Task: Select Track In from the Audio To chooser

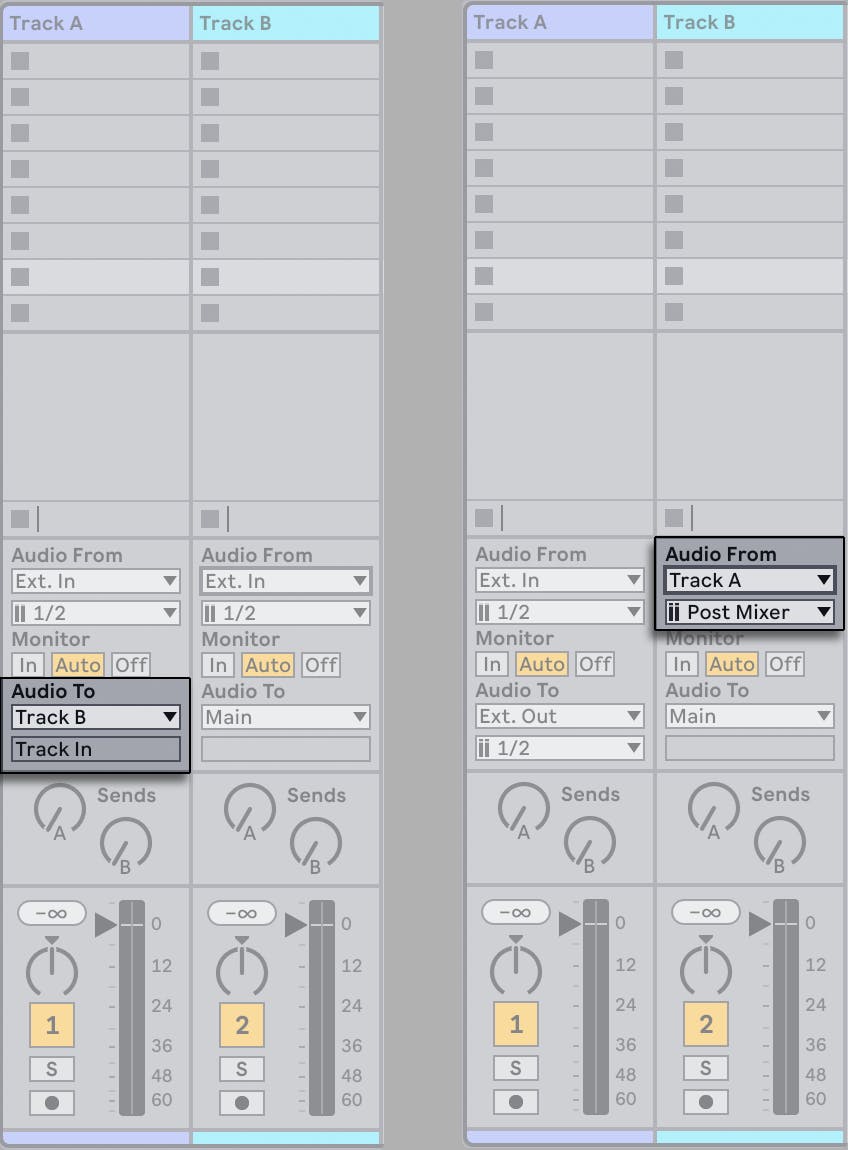Action: (x=95, y=749)
